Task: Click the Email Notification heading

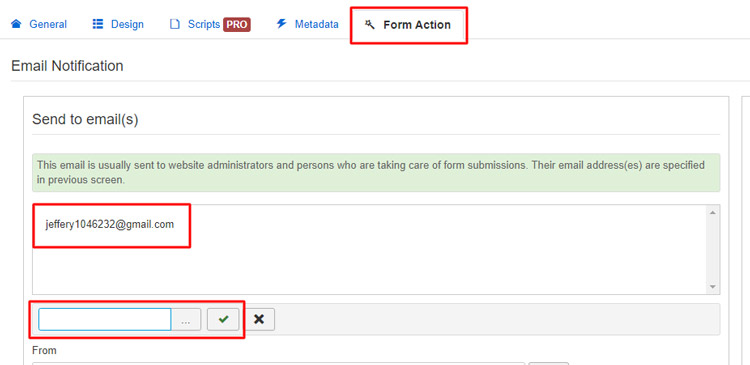Action: [67, 66]
